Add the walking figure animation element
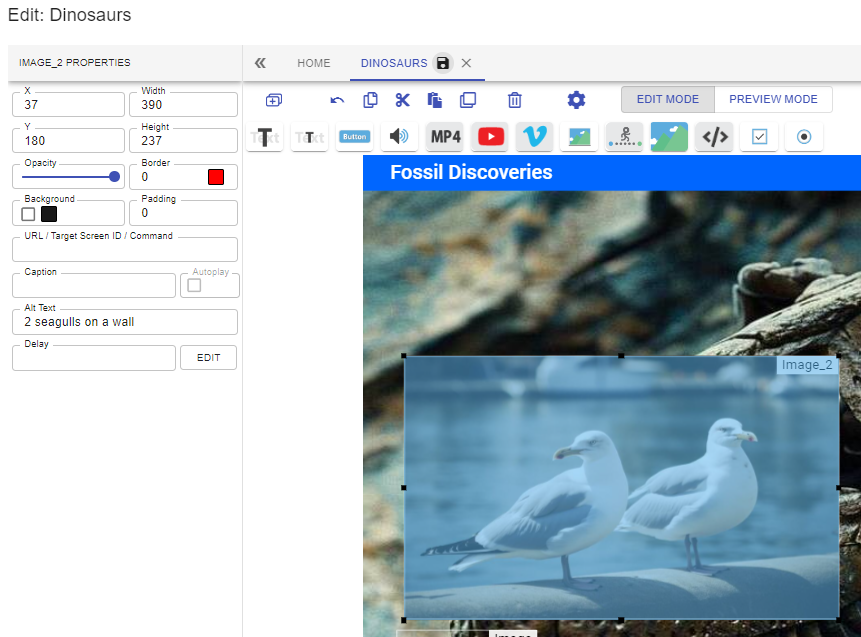This screenshot has width=861, height=637. point(624,137)
